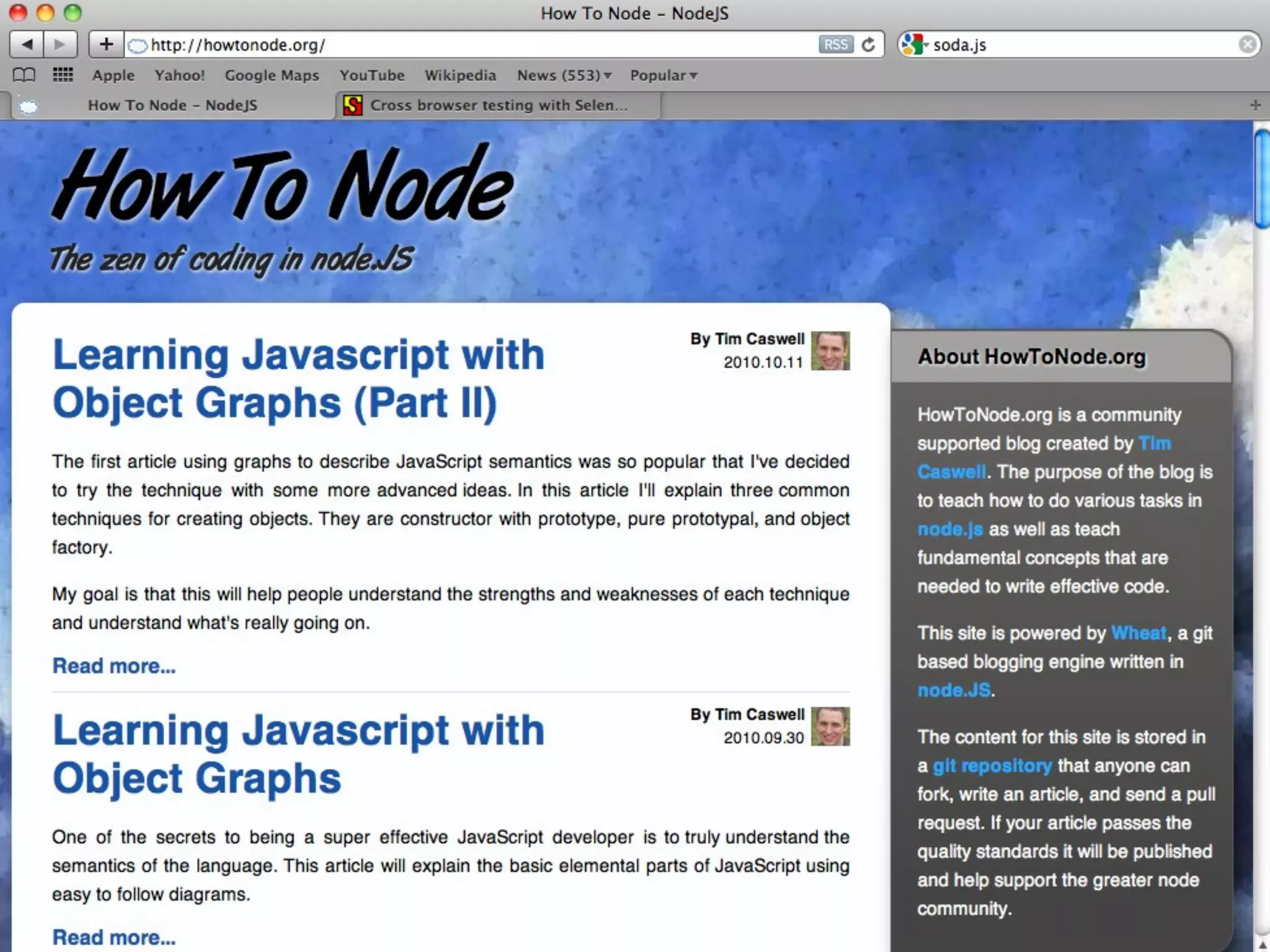Screen dimensions: 1270x952
Task: Click Tim Caswell's avatar on first article
Action: (830, 351)
